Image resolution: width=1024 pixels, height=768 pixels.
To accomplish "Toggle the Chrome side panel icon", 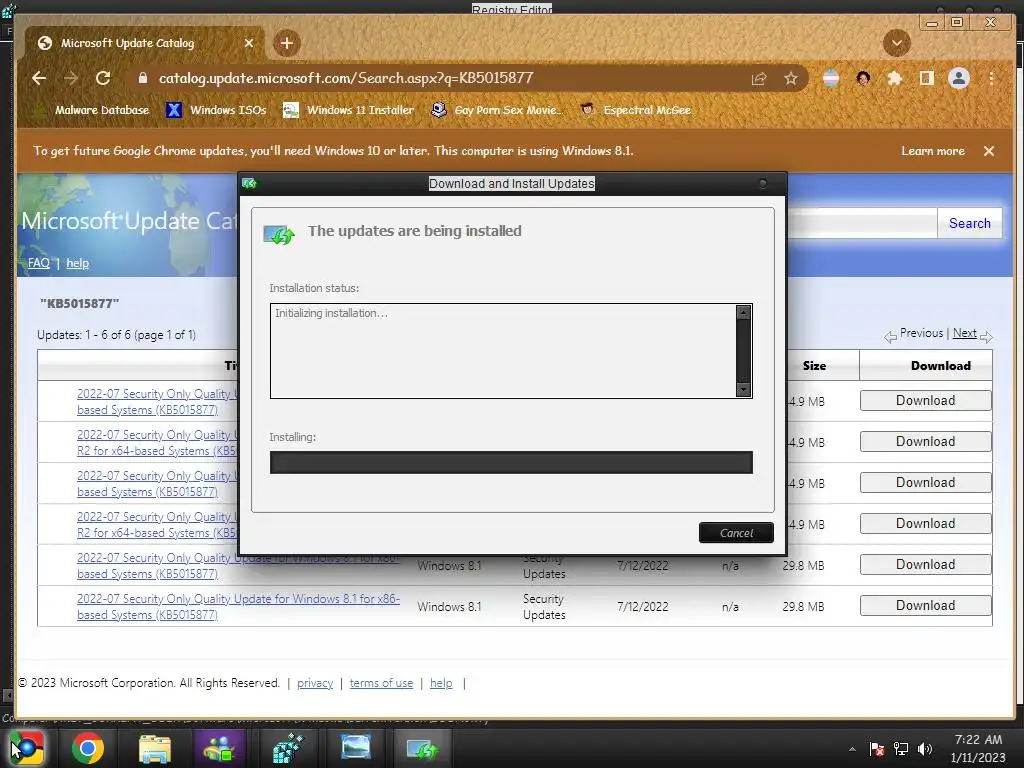I will pos(926,79).
